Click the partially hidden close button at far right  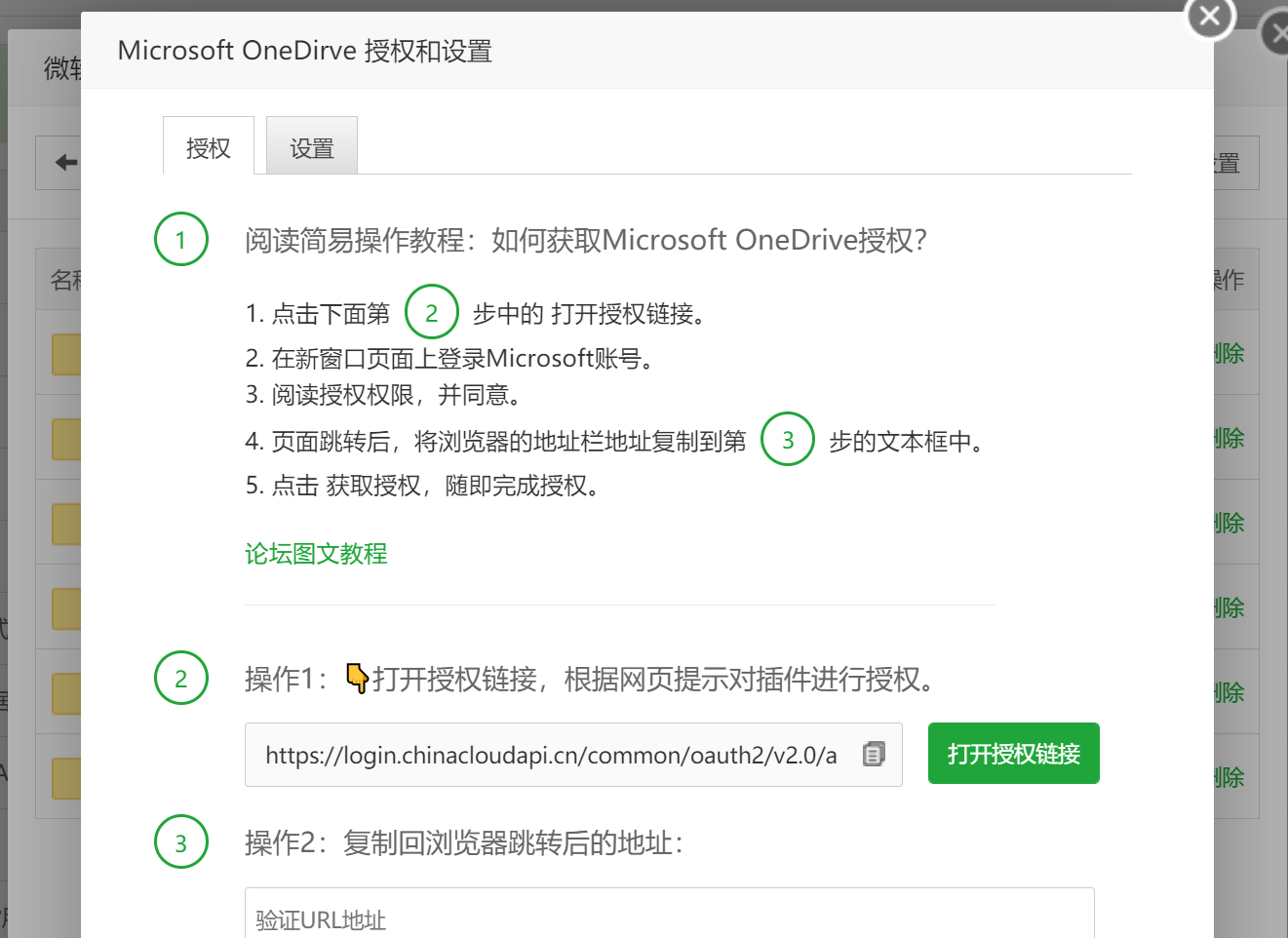1275,35
